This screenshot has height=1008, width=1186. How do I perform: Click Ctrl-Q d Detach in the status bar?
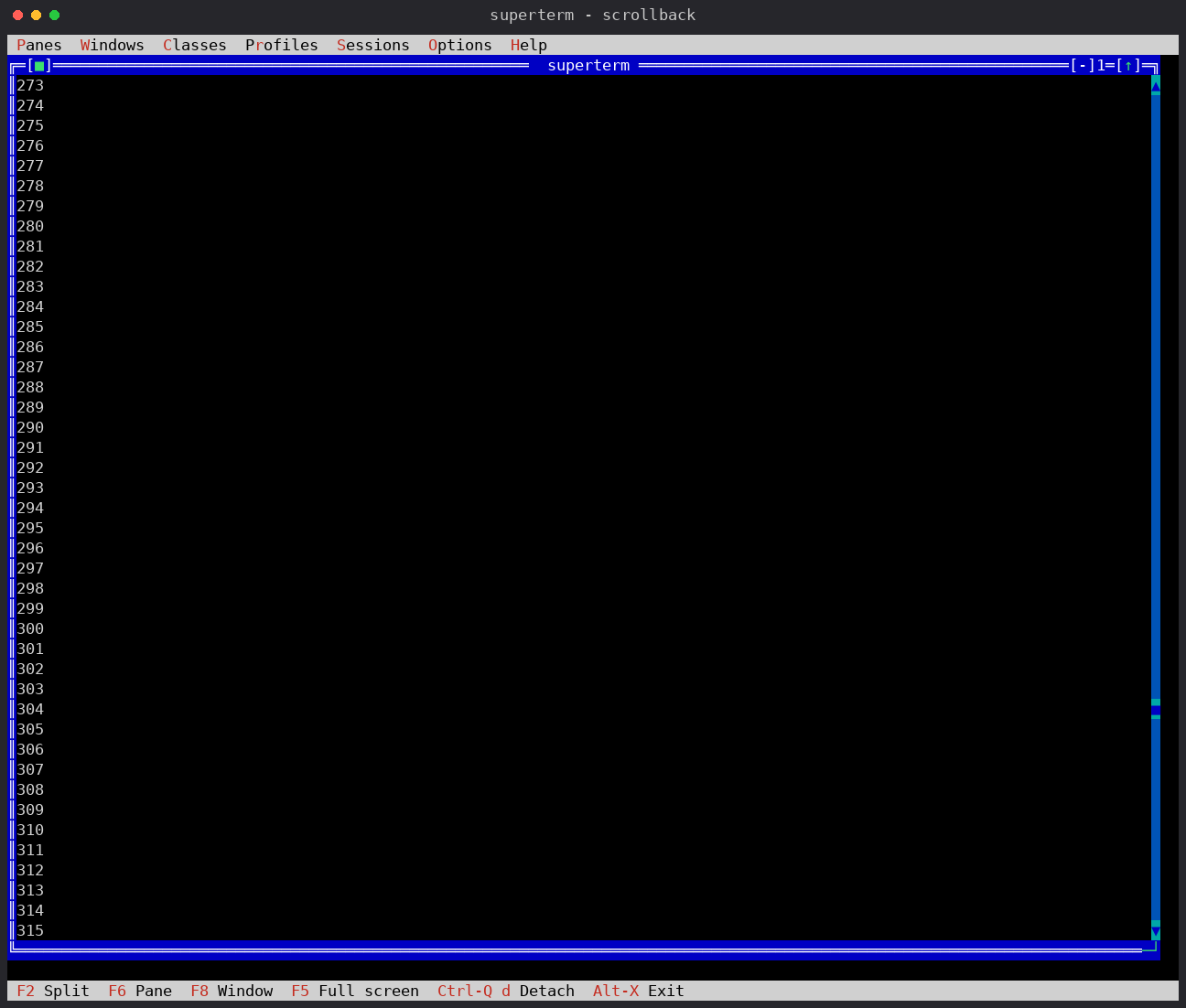tap(506, 991)
